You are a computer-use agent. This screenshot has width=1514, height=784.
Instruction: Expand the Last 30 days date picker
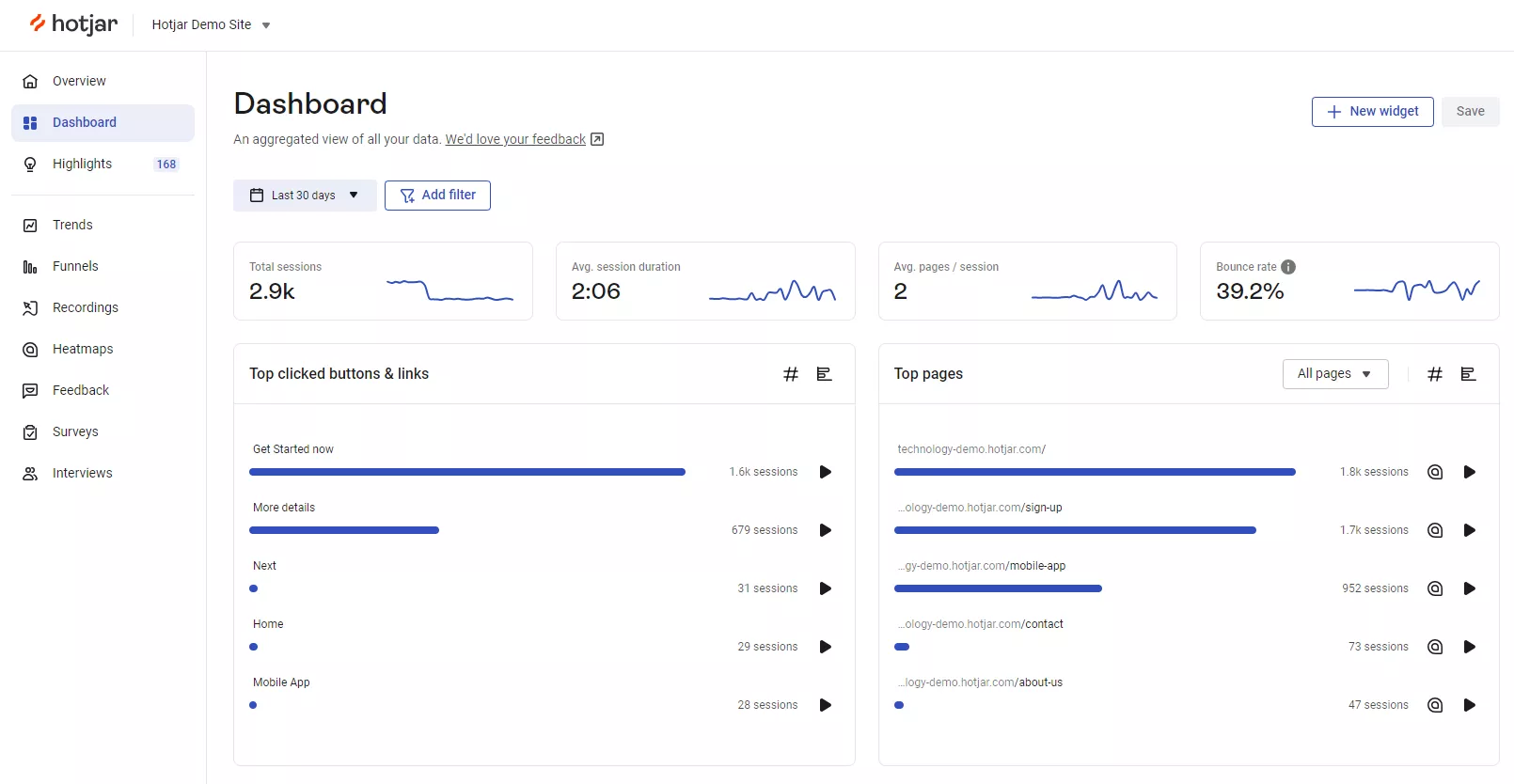coord(305,196)
